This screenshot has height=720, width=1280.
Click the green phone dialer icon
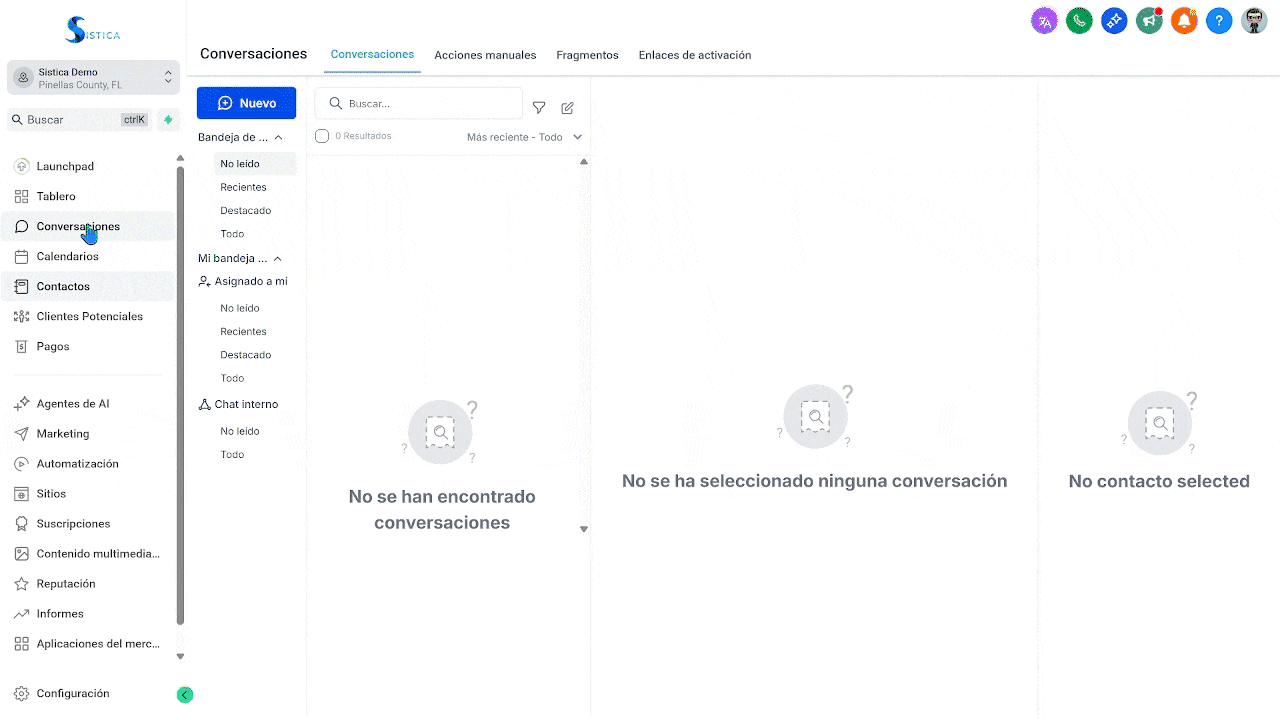pos(1079,20)
